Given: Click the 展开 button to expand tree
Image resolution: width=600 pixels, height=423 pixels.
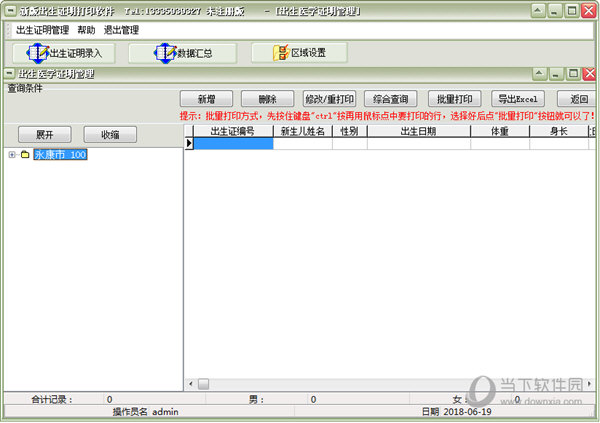Looking at the screenshot, I should pyautogui.click(x=45, y=135).
